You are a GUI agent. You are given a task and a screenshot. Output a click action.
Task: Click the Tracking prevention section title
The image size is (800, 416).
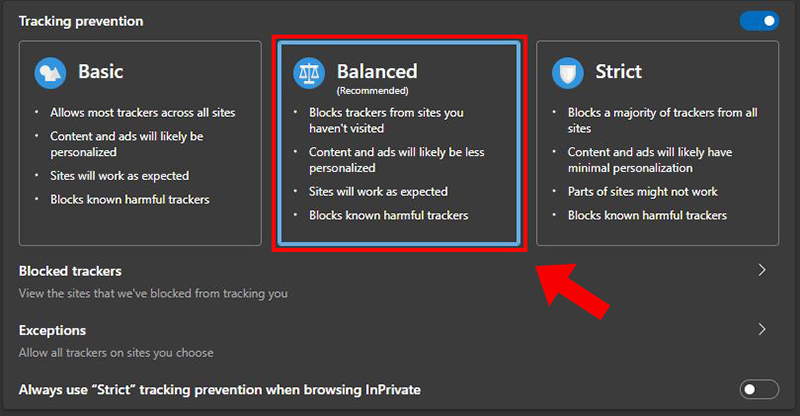tap(81, 21)
